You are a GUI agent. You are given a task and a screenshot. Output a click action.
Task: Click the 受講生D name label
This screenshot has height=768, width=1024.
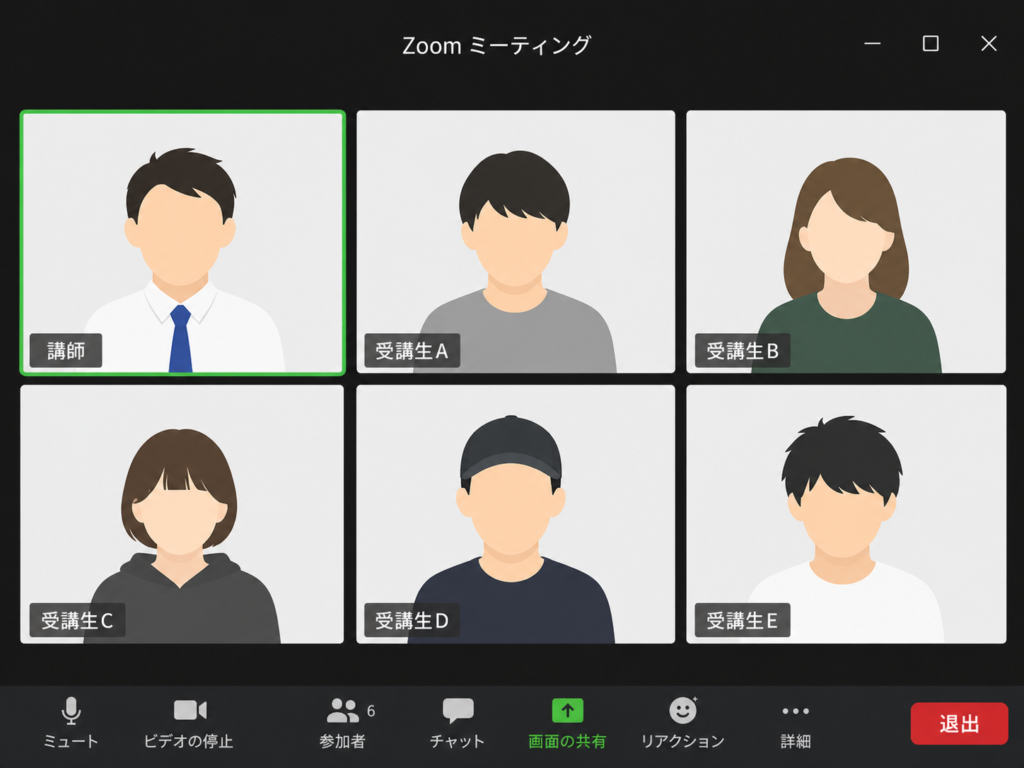pos(412,620)
